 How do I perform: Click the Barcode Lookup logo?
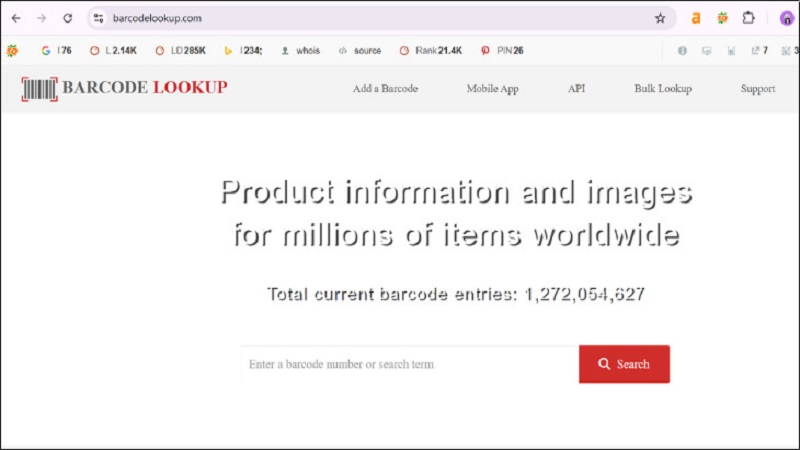pyautogui.click(x=125, y=88)
